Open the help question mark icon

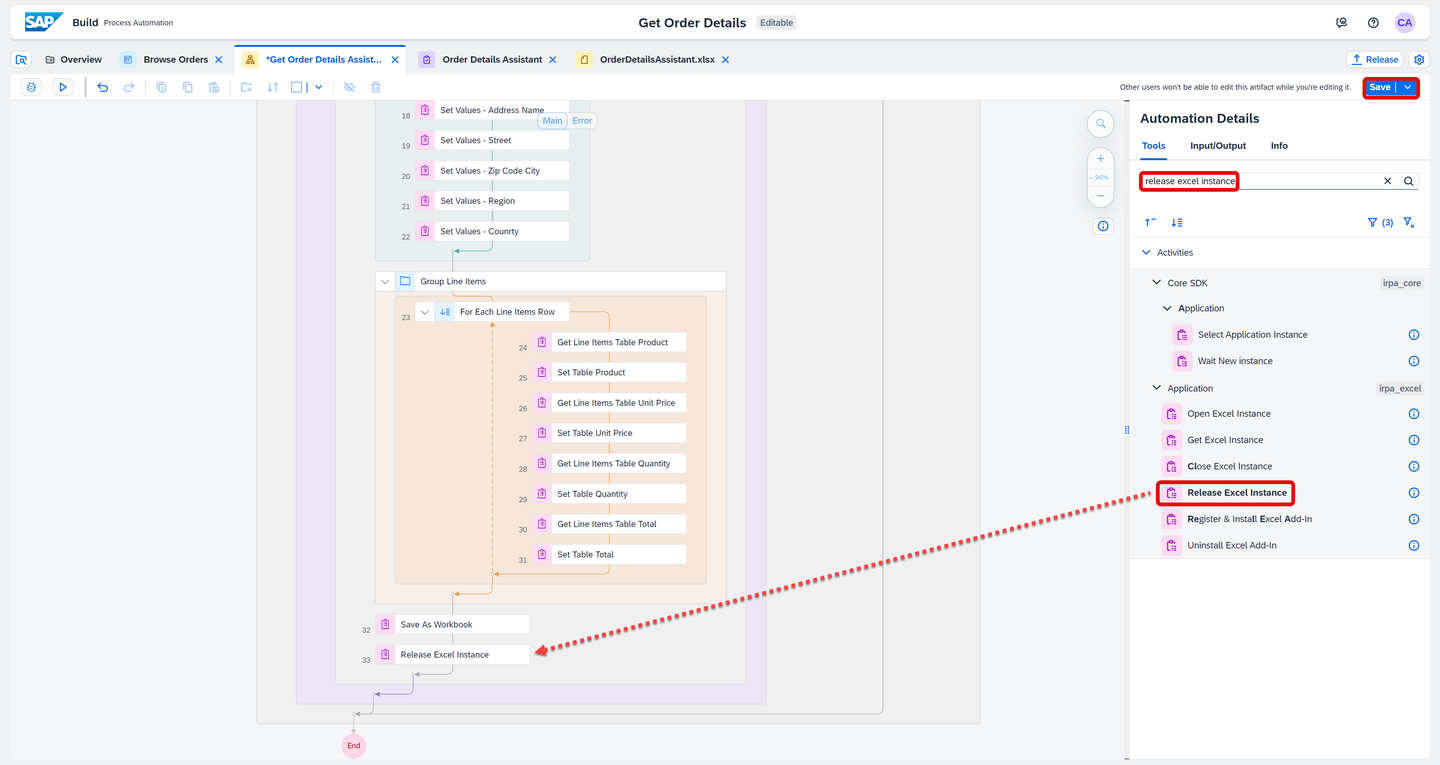[1373, 22]
